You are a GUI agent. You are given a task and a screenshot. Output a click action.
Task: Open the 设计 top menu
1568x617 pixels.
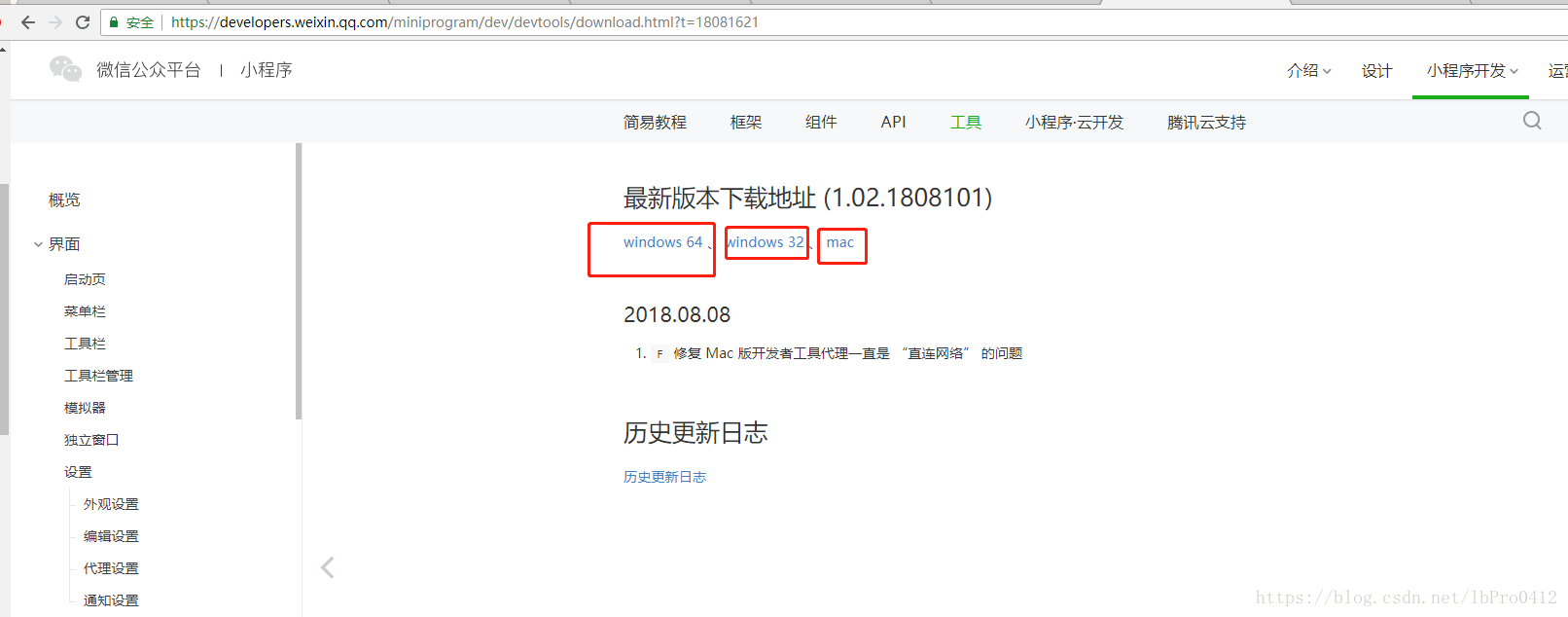point(1376,71)
